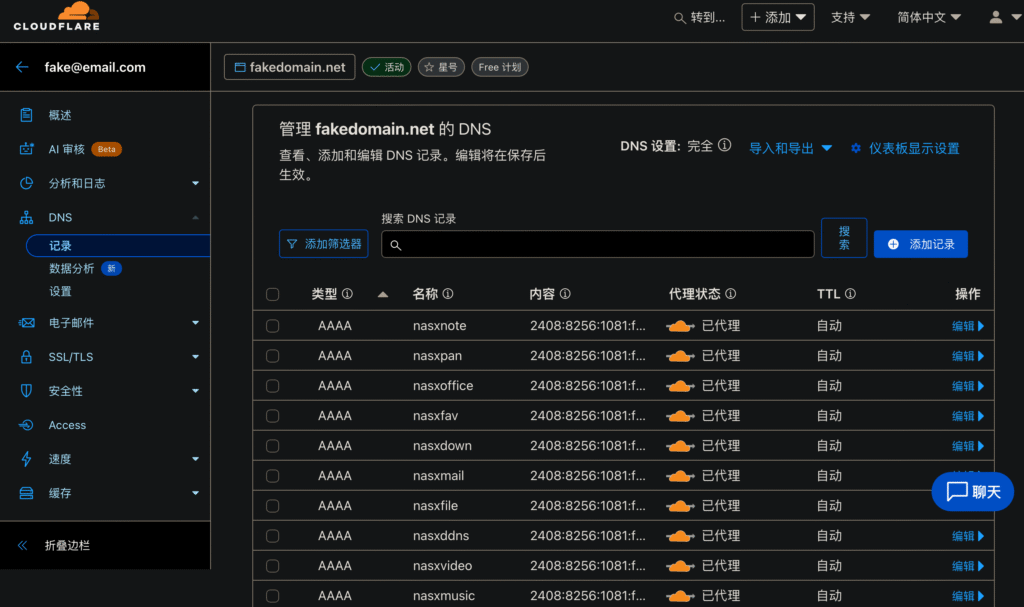Check the box for nasxoffice record
This screenshot has height=607, width=1024.
[x=273, y=386]
